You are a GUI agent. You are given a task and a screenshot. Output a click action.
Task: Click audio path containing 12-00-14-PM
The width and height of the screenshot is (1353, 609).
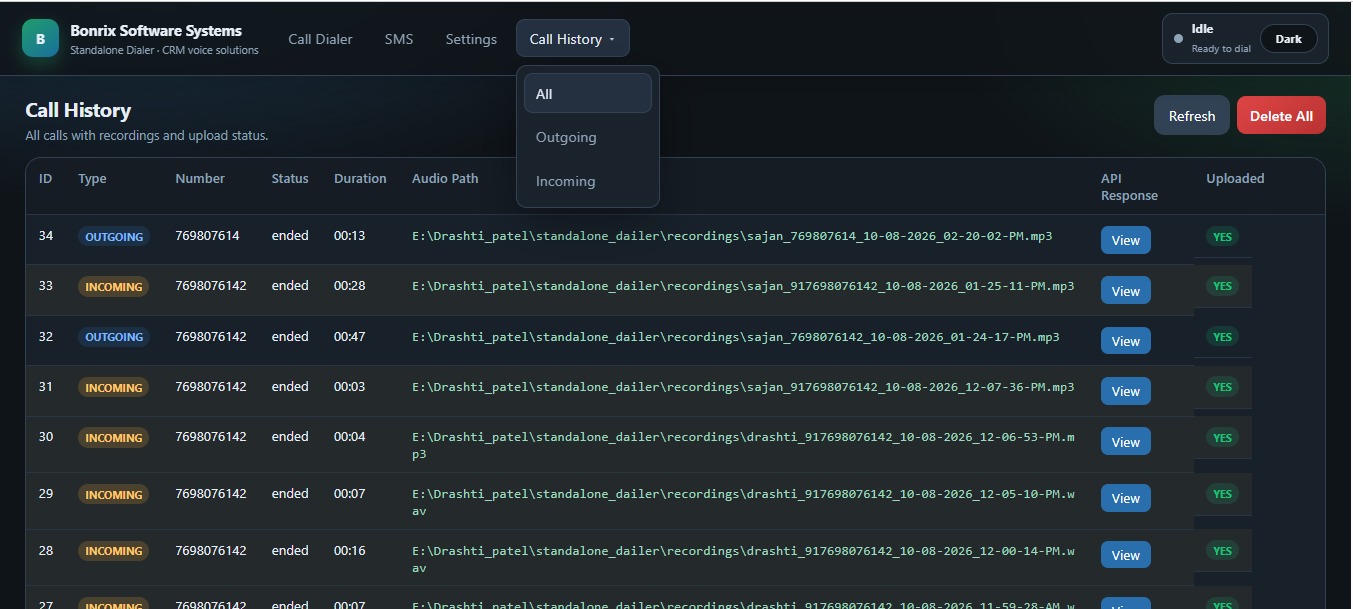pyautogui.click(x=743, y=559)
